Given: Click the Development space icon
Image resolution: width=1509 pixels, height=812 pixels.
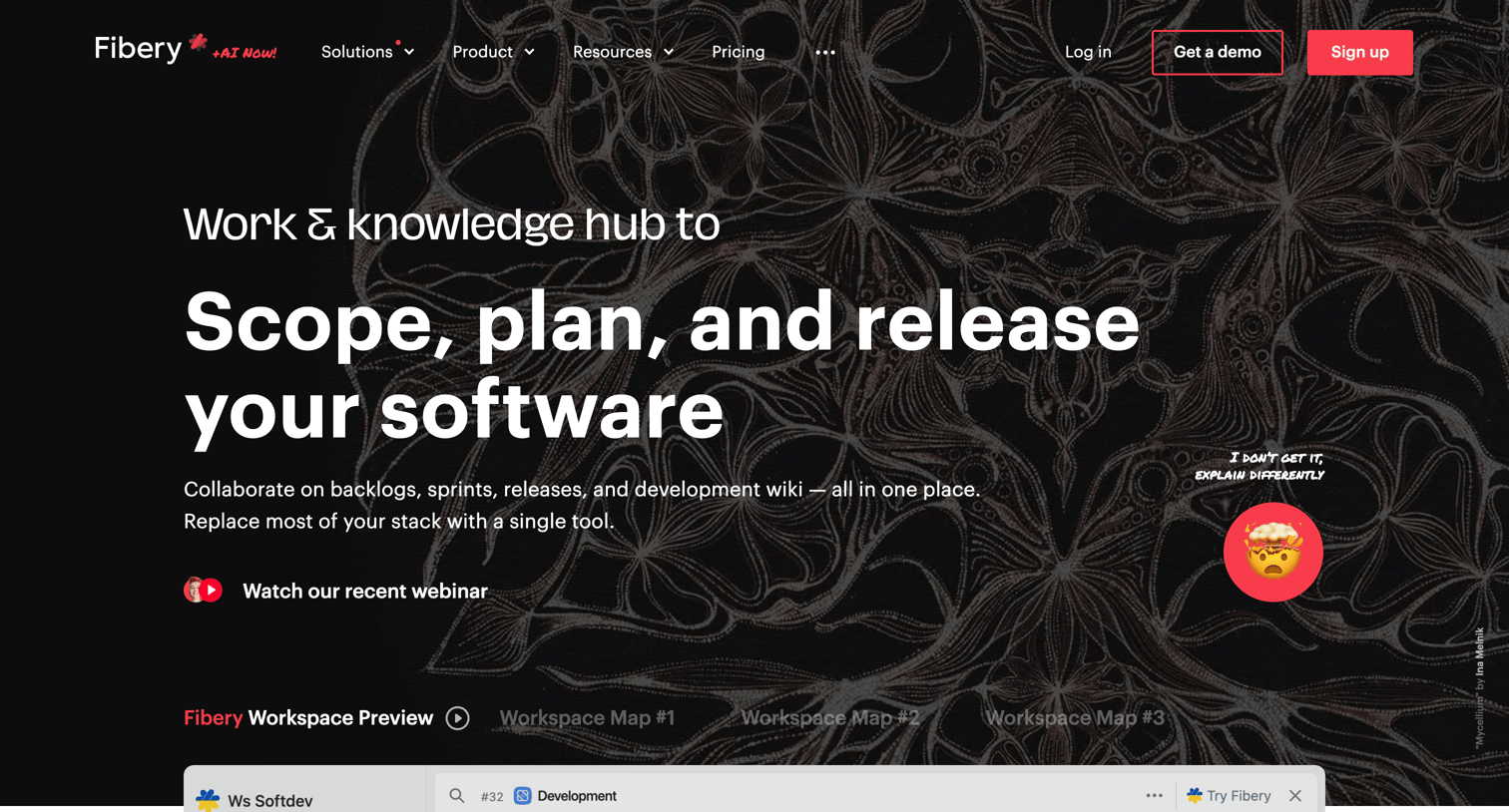Looking at the screenshot, I should (523, 796).
